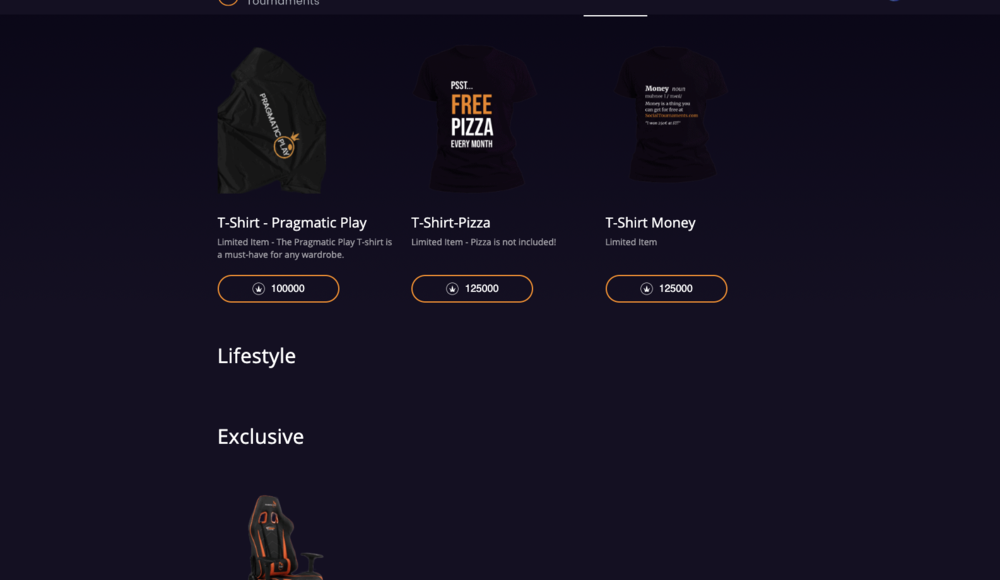Image resolution: width=1000 pixels, height=580 pixels.
Task: Click the 'Pizza is not included!' description
Action: pos(483,242)
